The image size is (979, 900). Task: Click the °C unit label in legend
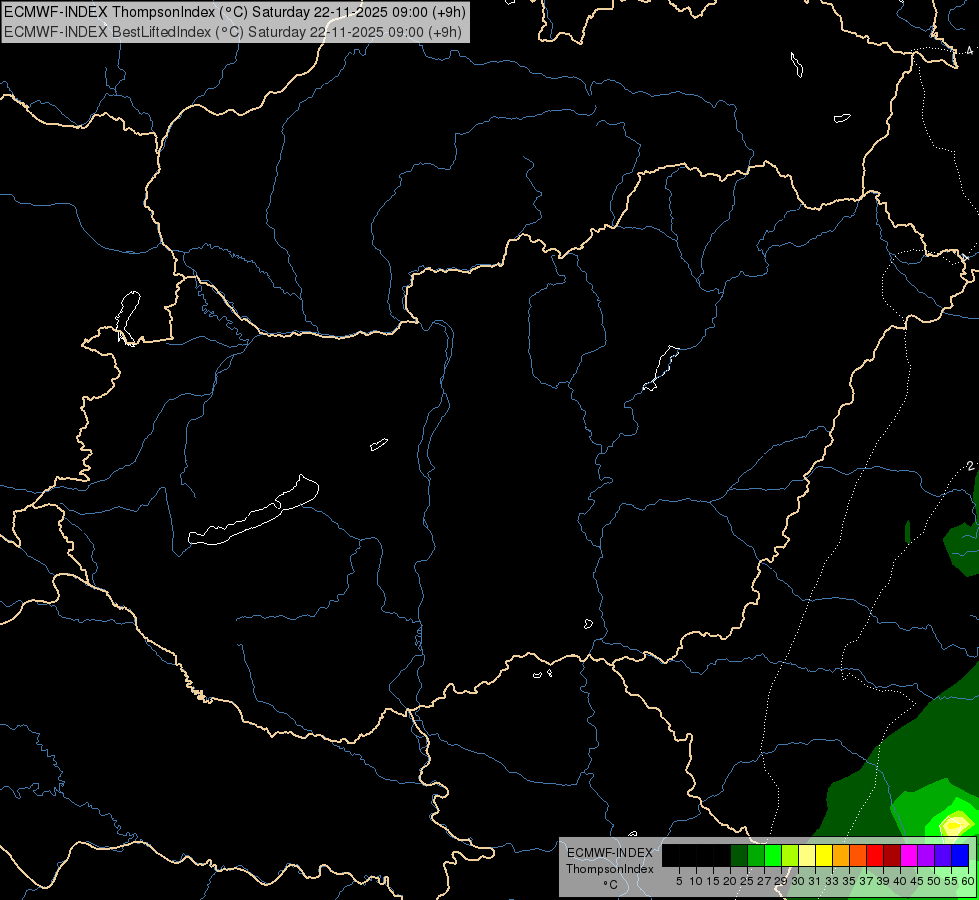(610, 885)
